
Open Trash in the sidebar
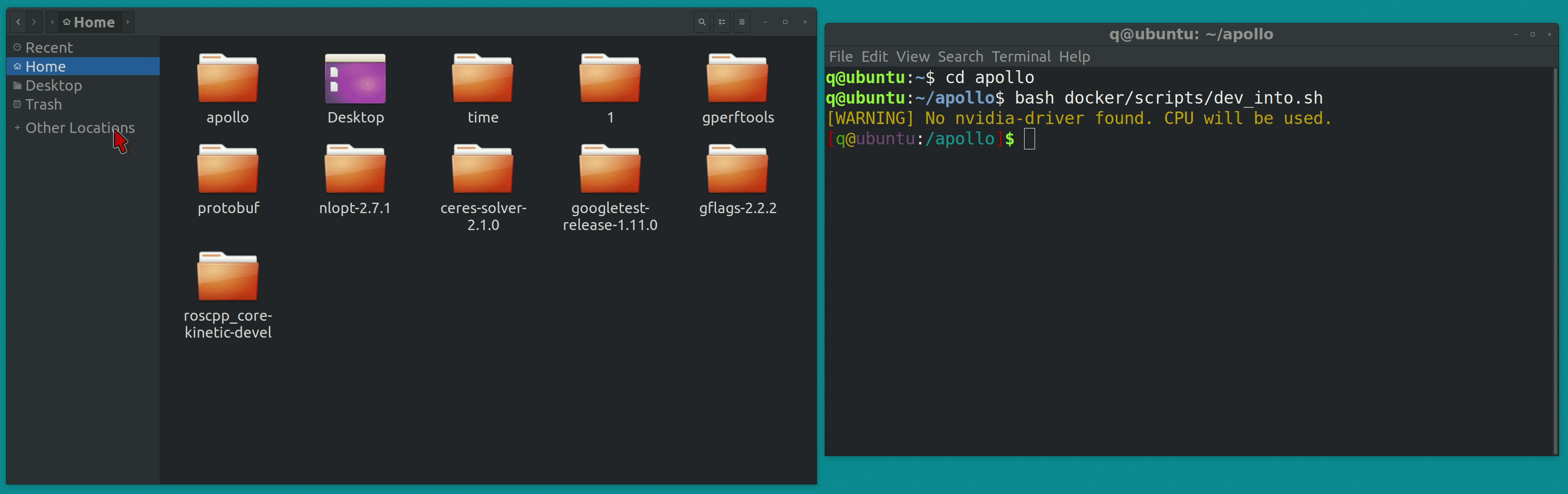[x=83, y=104]
